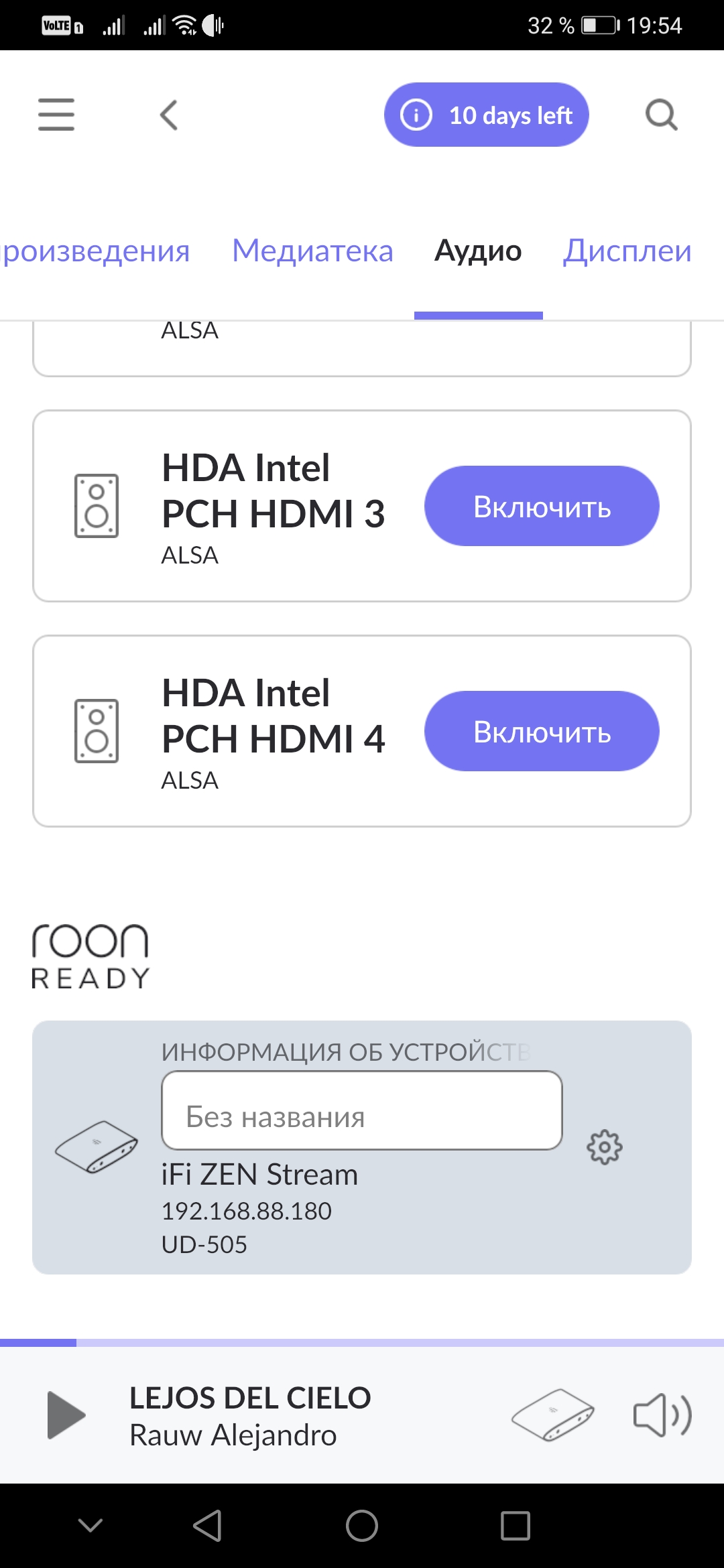Open now playing via LEJOS DEL CIELO title
The image size is (724, 1568).
point(250,1398)
